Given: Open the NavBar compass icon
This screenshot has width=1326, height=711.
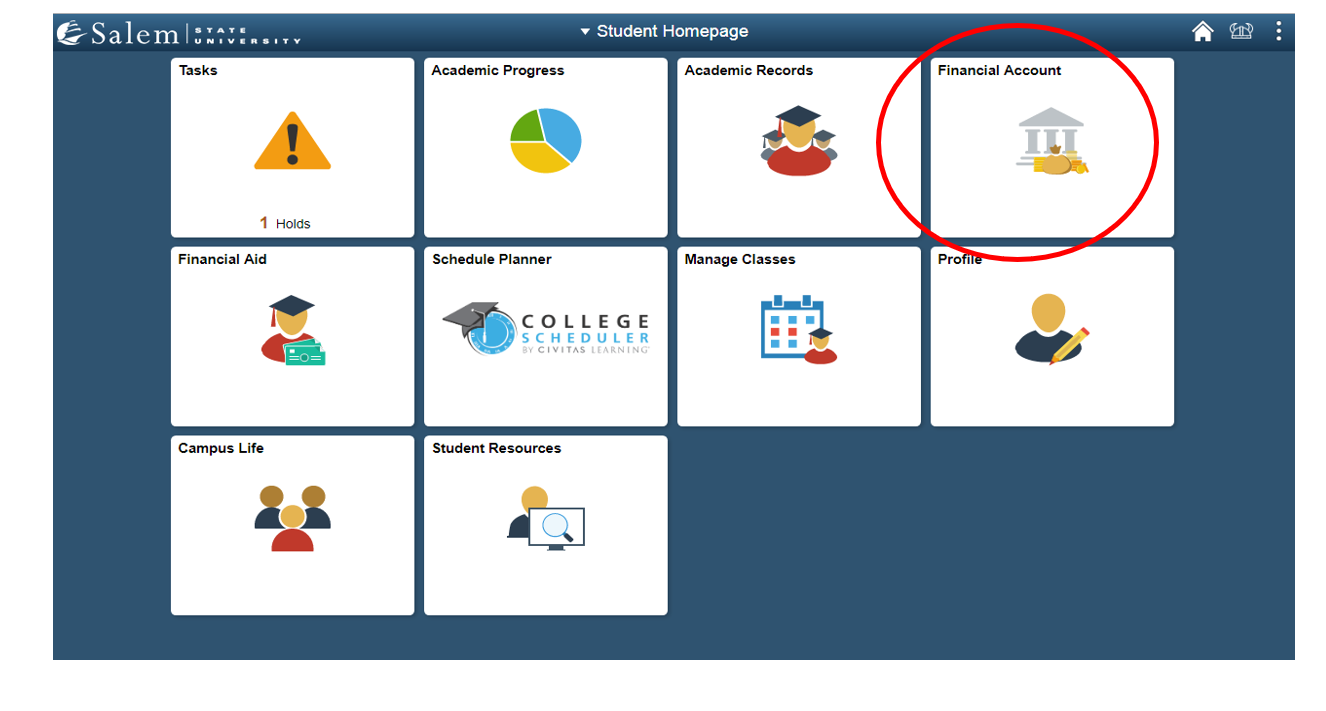Looking at the screenshot, I should (1241, 31).
